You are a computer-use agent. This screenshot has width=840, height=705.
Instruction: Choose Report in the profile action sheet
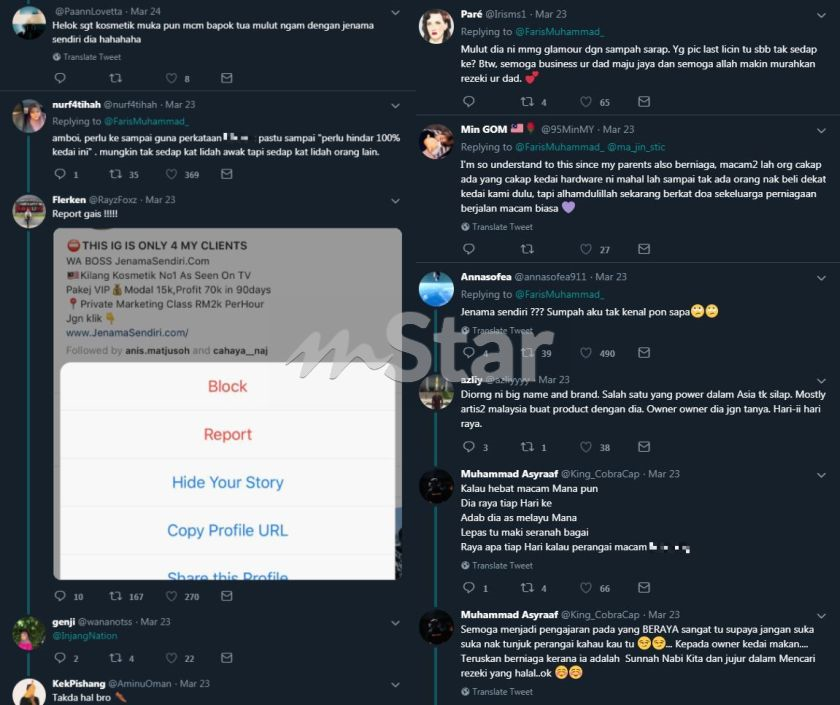pos(228,434)
